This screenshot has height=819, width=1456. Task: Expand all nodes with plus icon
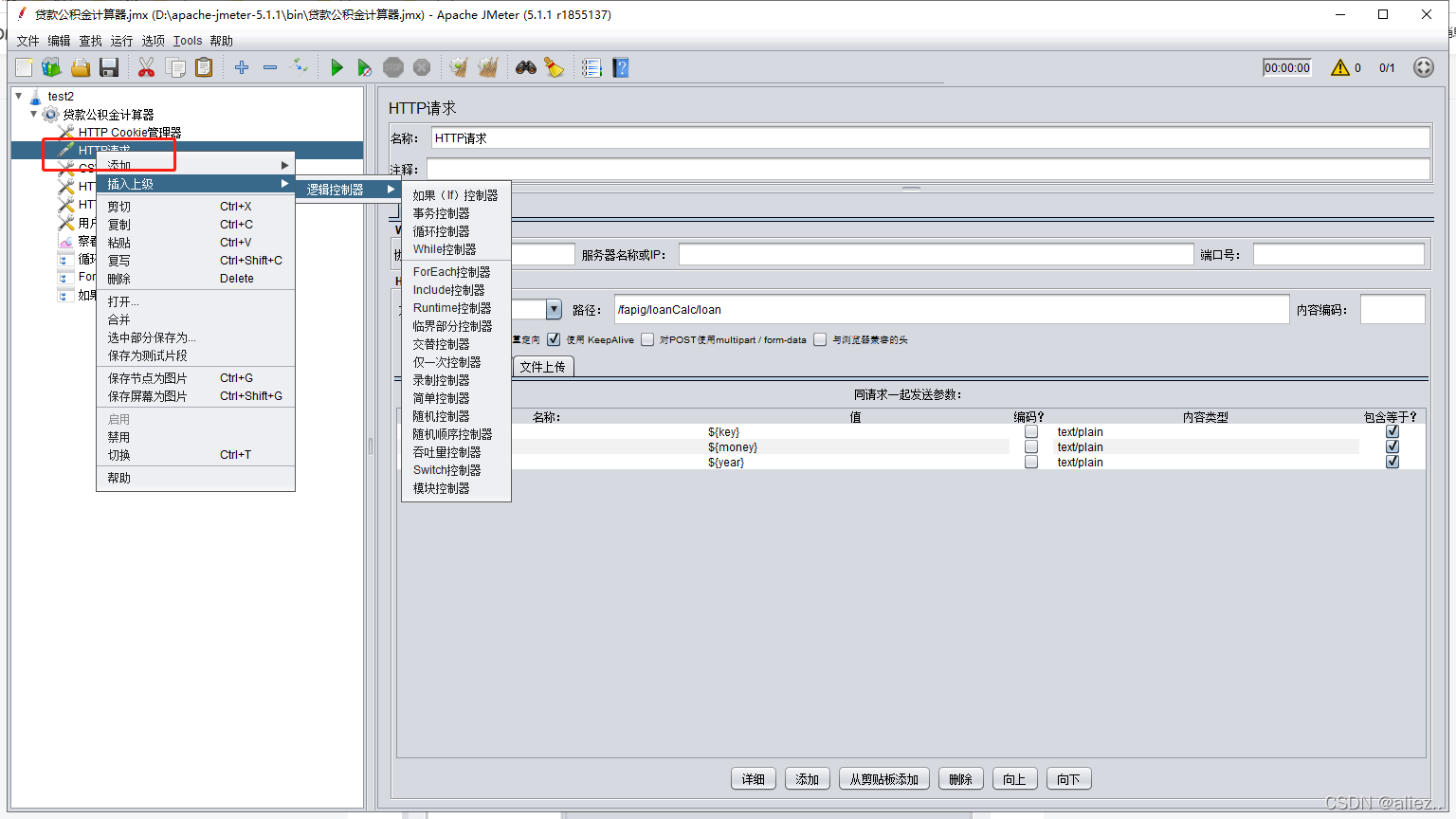(242, 67)
